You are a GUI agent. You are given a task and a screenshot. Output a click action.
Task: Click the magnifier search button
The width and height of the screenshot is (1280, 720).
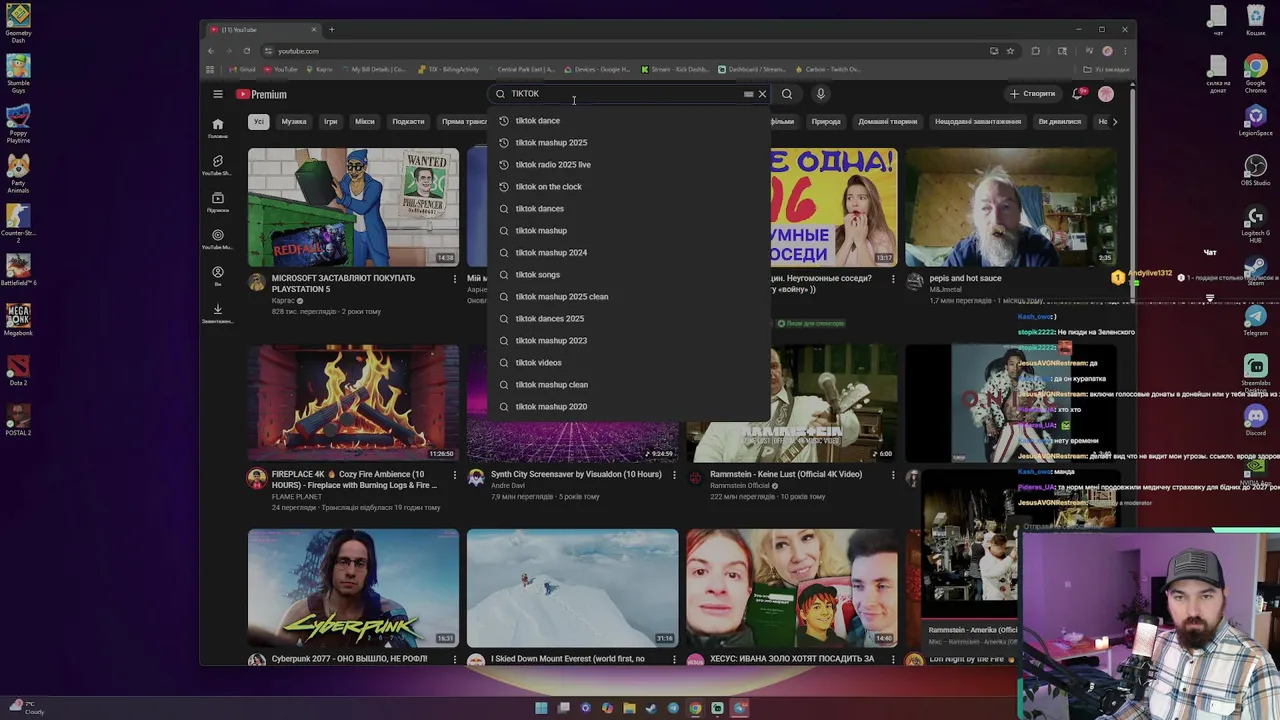pos(787,94)
